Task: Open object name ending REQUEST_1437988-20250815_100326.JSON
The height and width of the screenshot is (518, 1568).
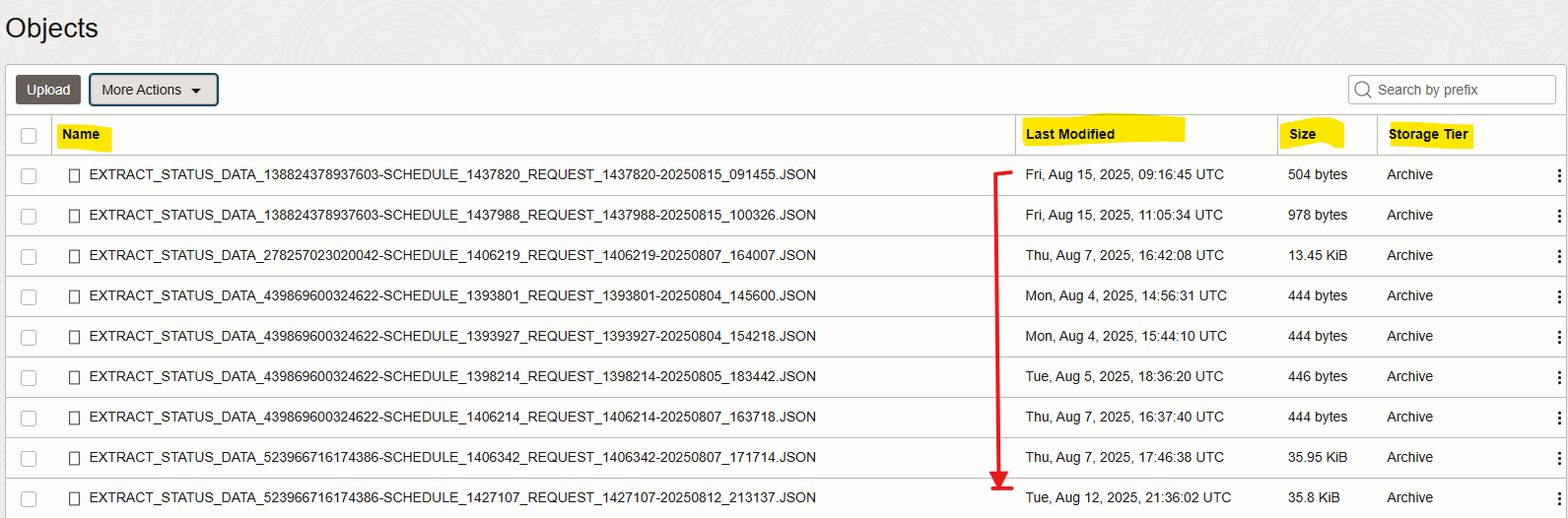Action: click(452, 215)
